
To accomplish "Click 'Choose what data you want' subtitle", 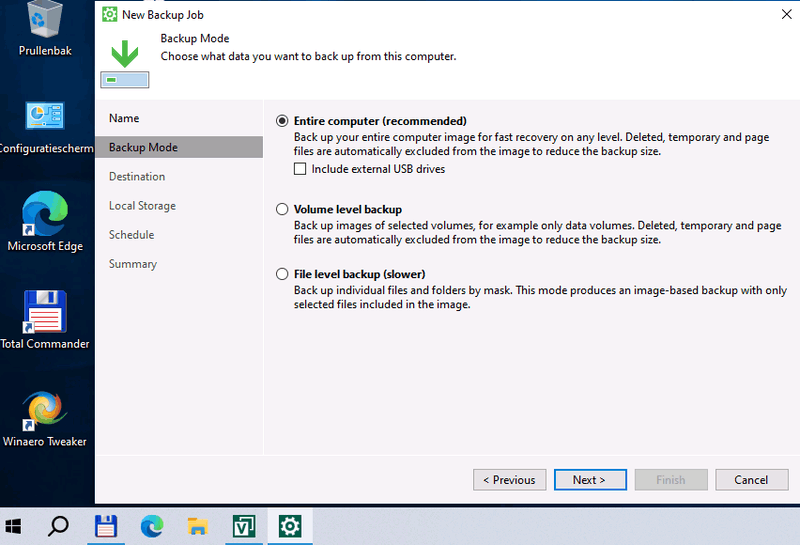I will (308, 56).
